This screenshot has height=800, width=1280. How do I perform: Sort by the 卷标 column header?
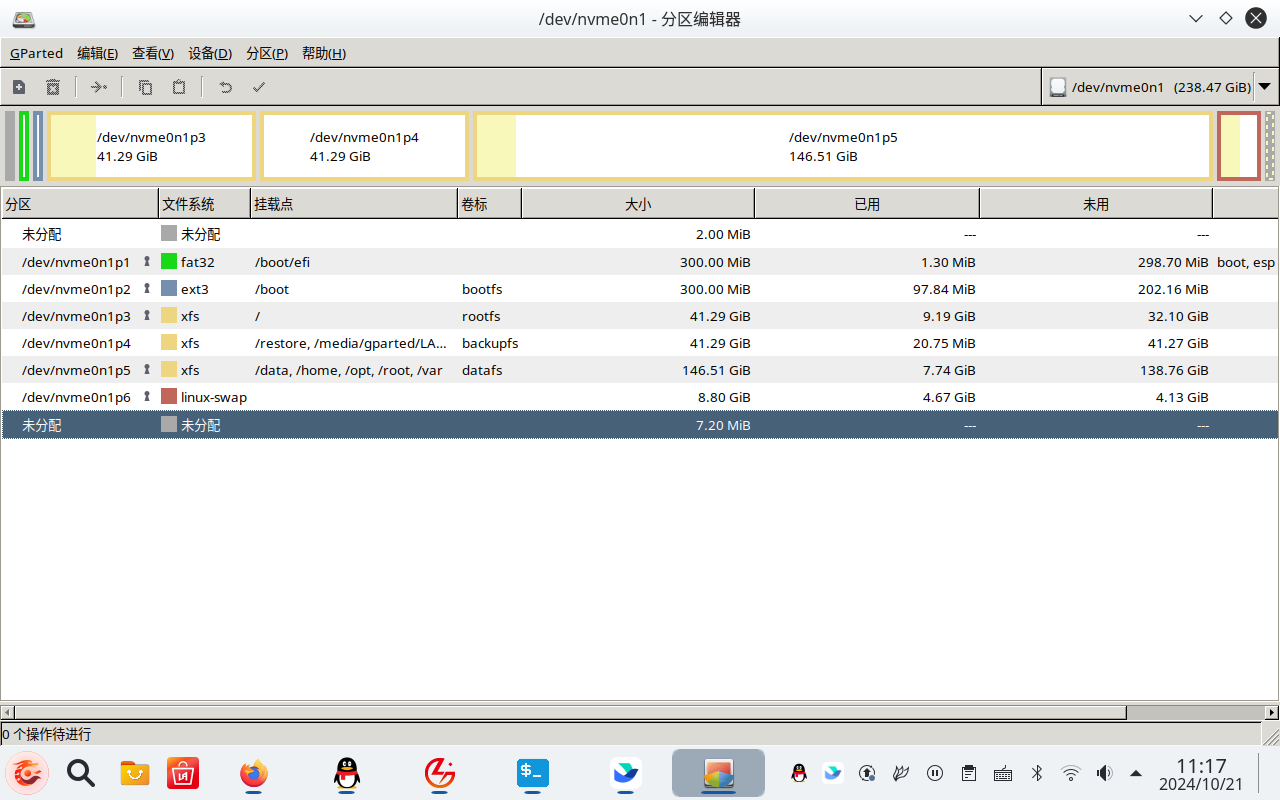coord(489,204)
